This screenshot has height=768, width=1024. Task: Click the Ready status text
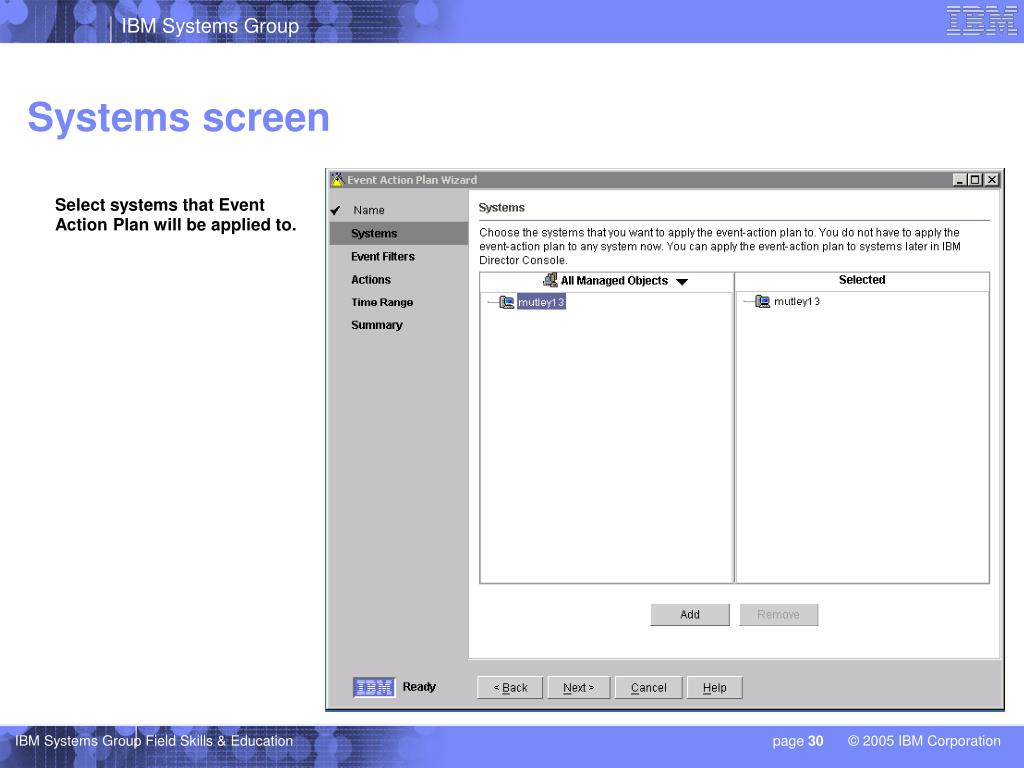(x=419, y=687)
